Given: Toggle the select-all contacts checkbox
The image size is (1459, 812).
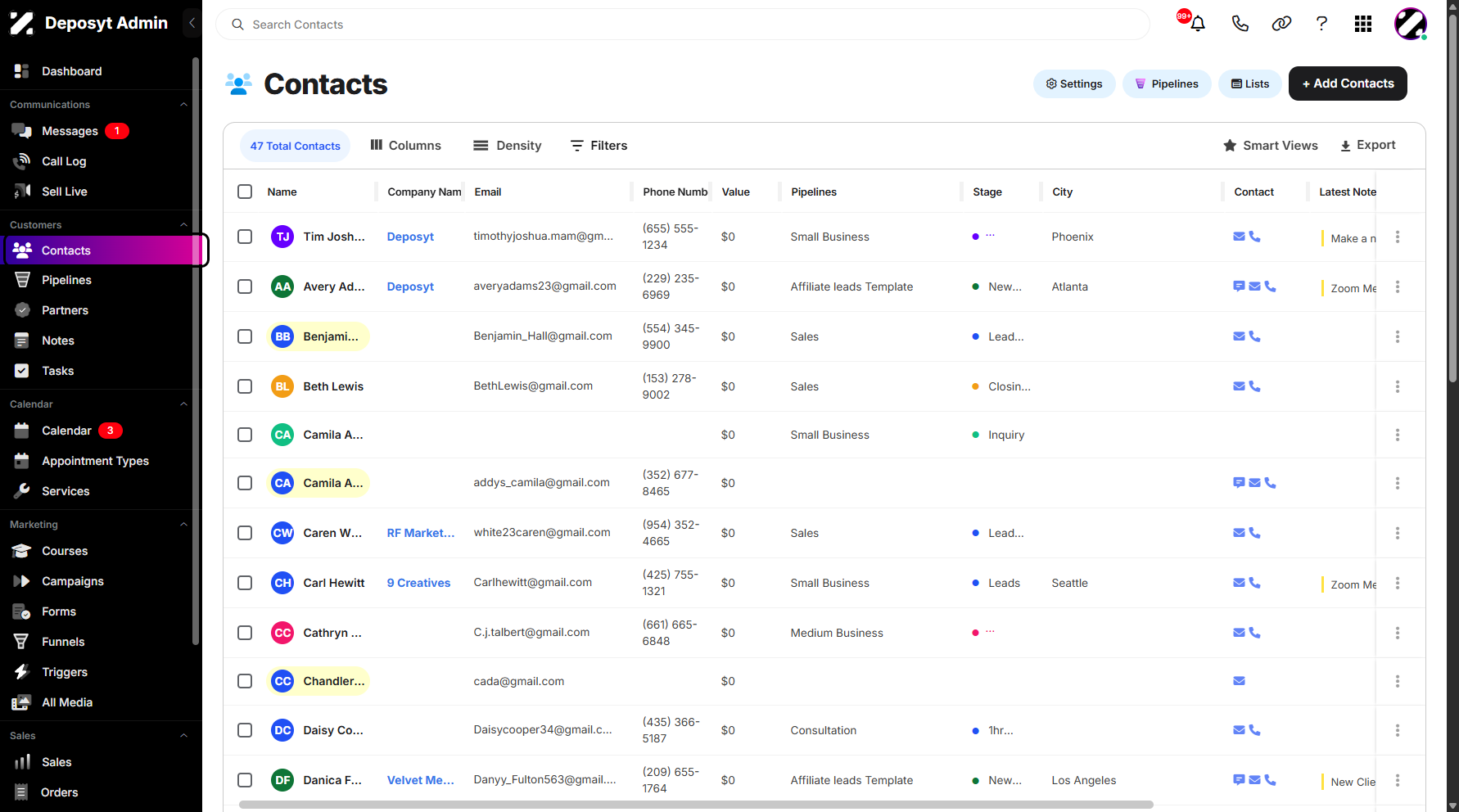Looking at the screenshot, I should point(245,192).
